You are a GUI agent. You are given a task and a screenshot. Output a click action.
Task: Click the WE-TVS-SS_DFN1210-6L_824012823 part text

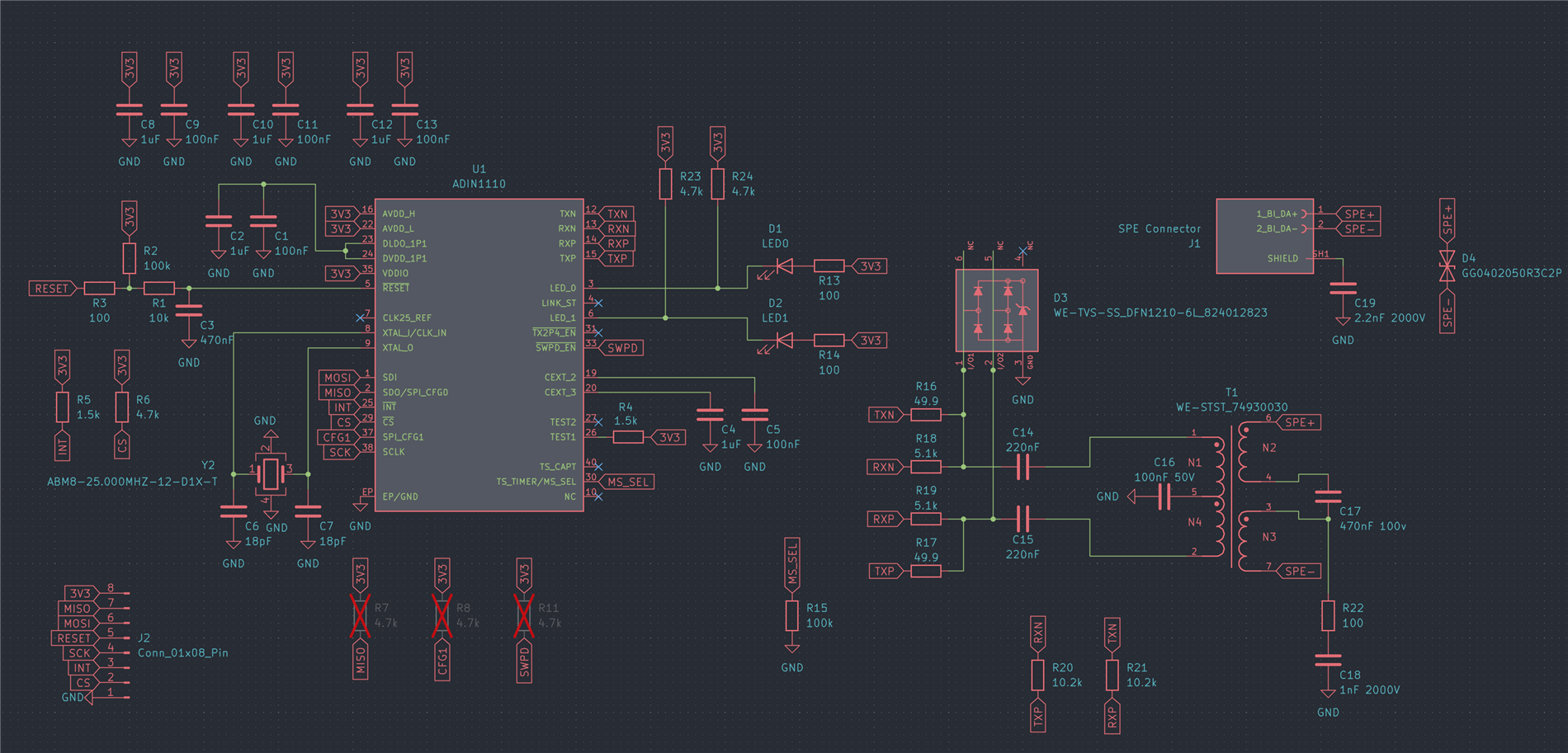coord(1160,313)
